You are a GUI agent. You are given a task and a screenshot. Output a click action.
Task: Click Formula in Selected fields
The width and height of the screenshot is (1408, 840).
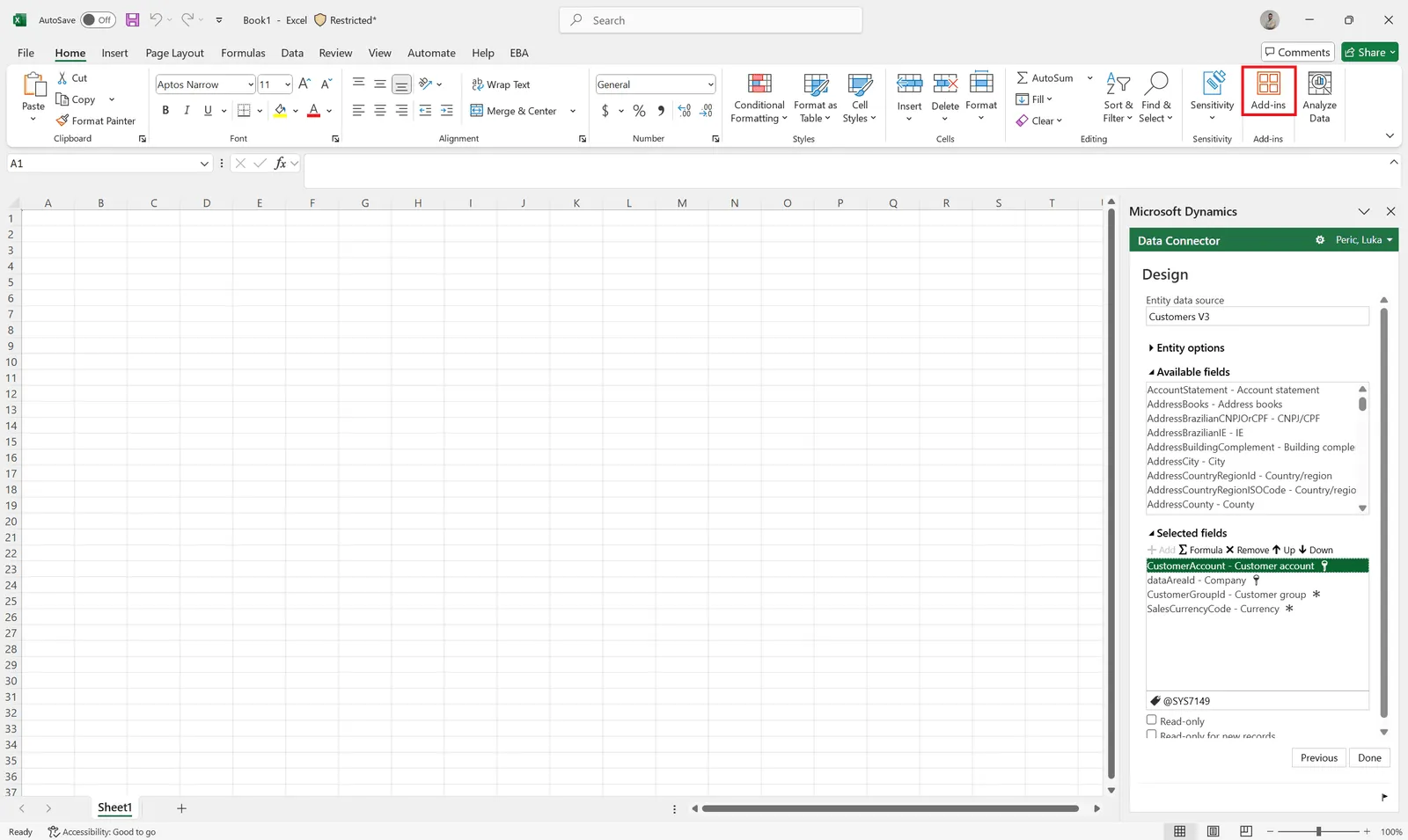point(1200,550)
